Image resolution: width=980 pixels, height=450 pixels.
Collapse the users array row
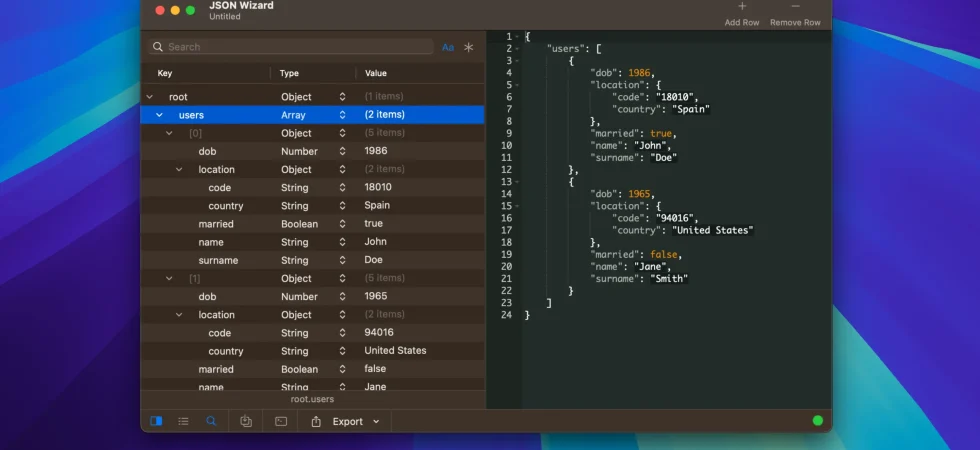point(159,115)
